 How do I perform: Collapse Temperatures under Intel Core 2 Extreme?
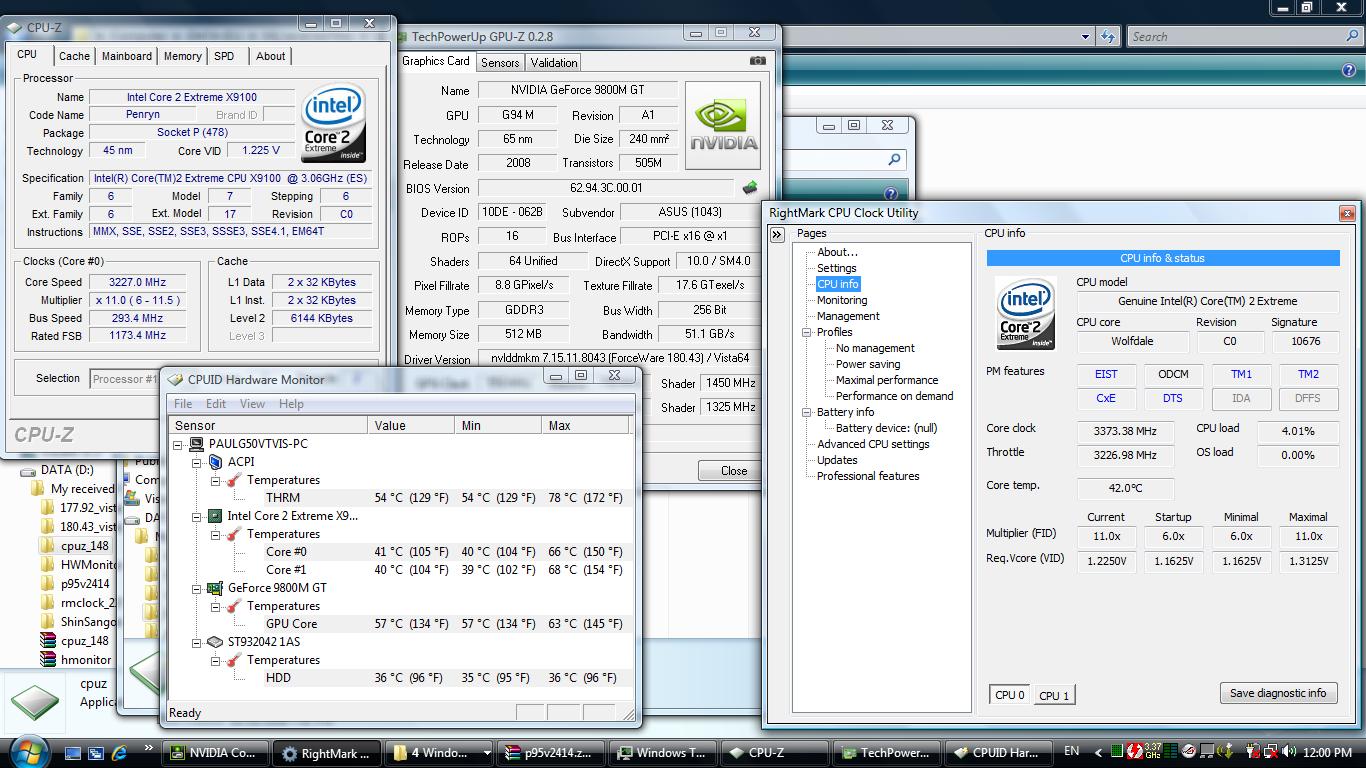point(215,534)
